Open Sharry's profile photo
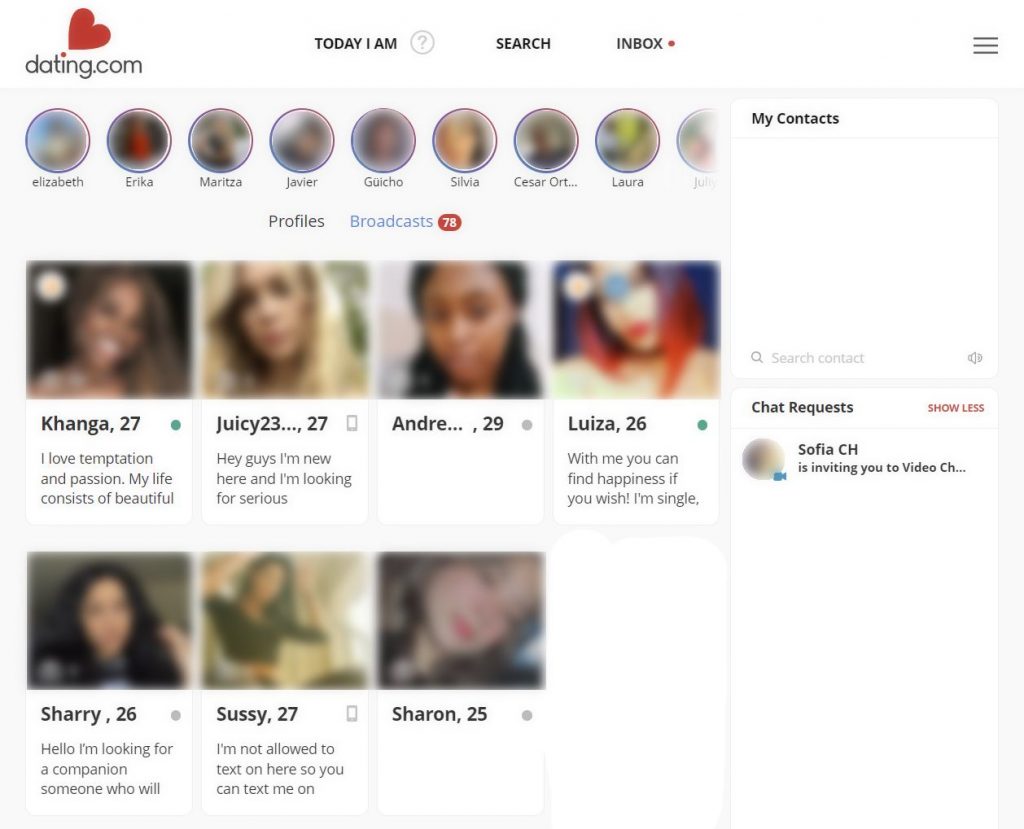This screenshot has width=1024, height=829. (109, 620)
